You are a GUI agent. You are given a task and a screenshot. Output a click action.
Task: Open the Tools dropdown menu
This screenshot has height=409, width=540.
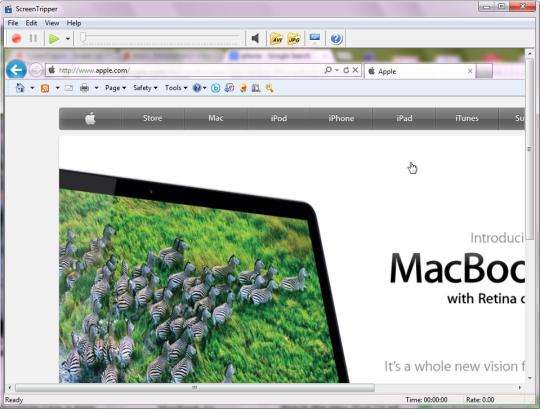[x=176, y=88]
